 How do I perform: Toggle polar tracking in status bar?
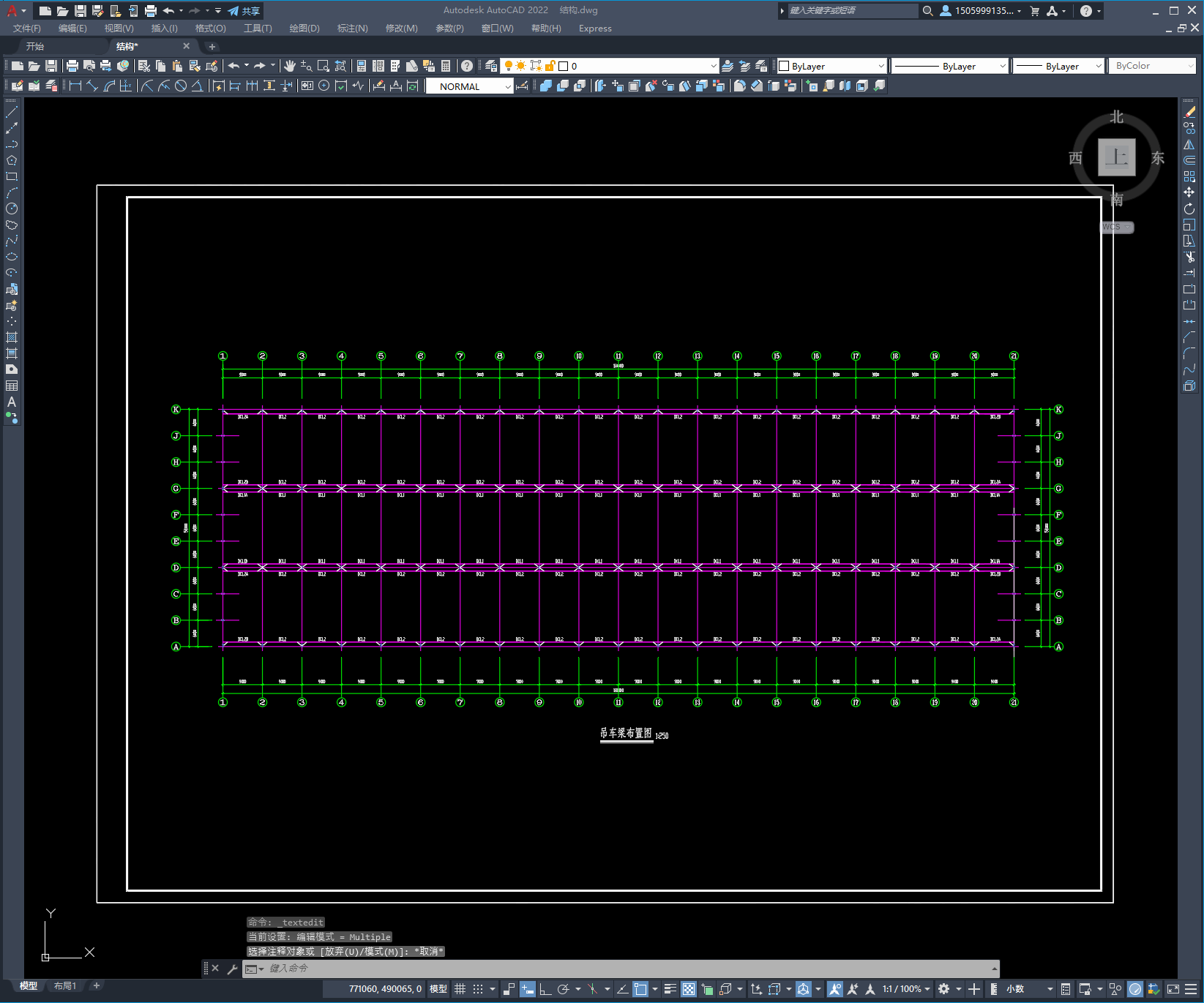(563, 989)
